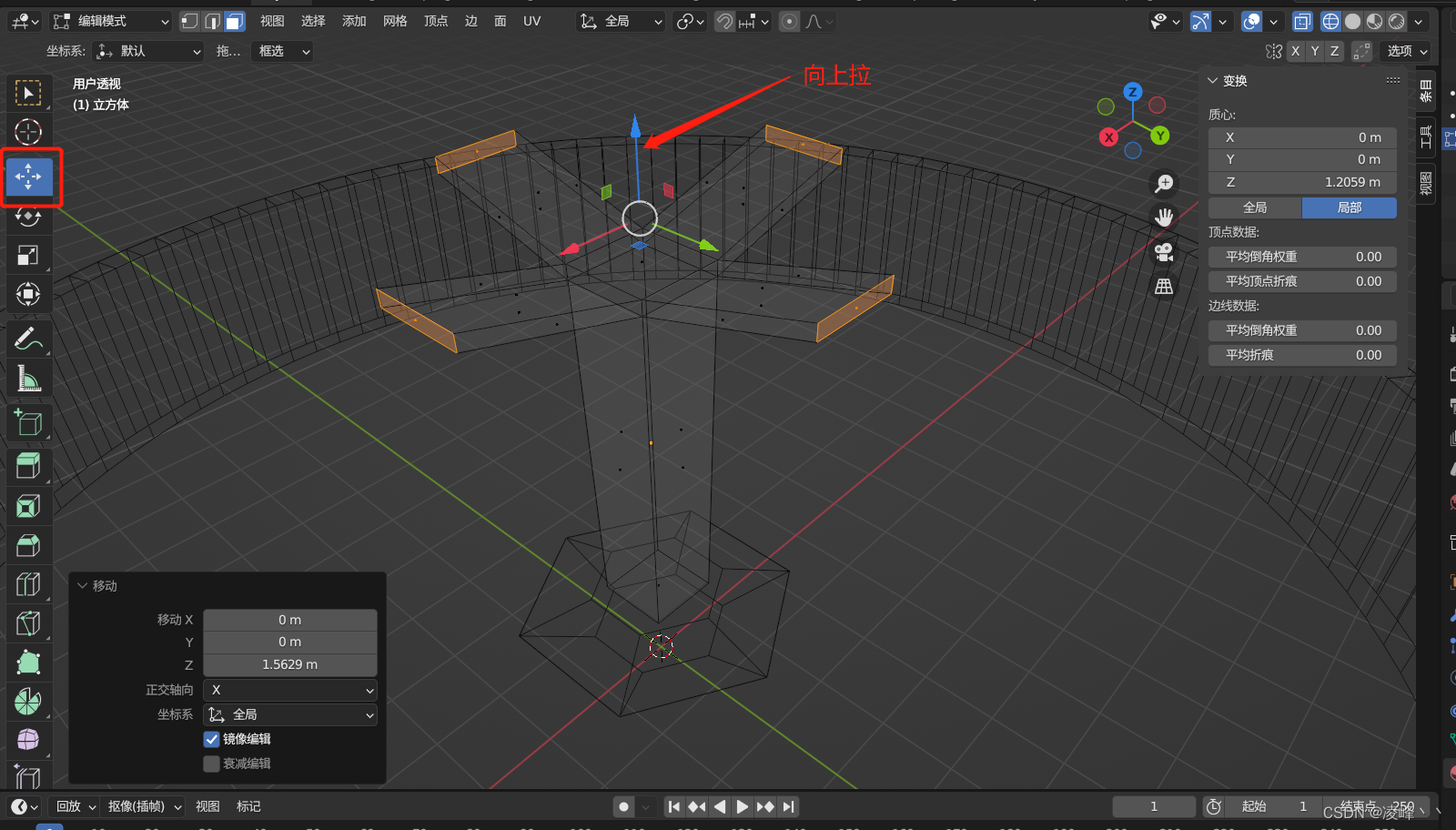The width and height of the screenshot is (1456, 830).
Task: Select the Extrude Region tool
Action: (28, 466)
